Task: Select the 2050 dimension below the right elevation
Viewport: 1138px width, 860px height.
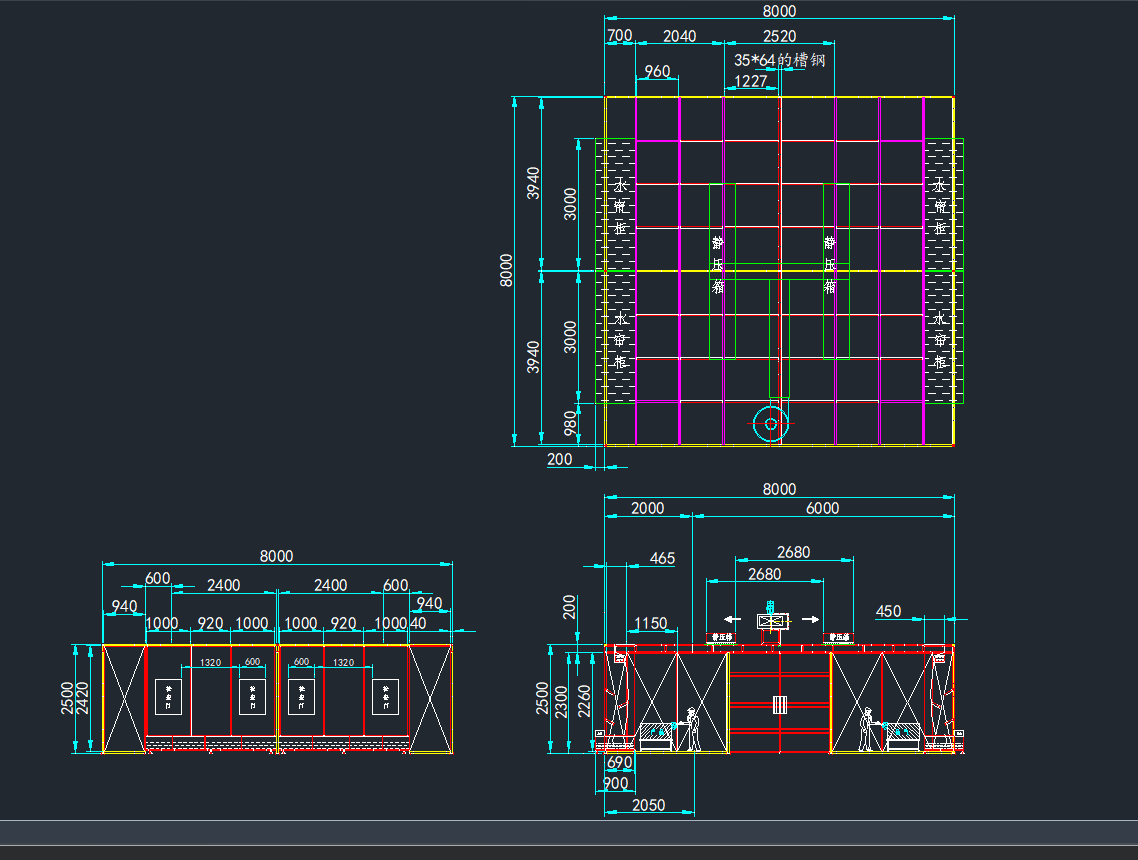Action: (651, 804)
